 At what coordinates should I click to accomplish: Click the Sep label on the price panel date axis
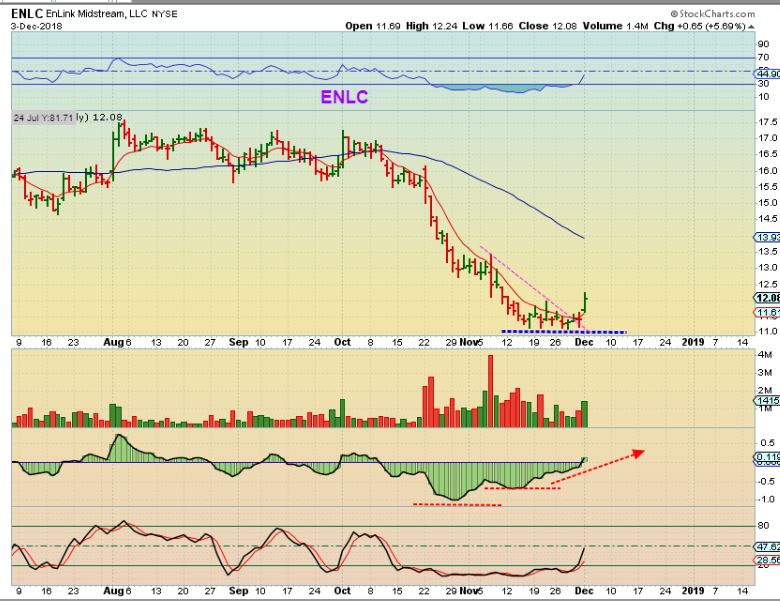[x=239, y=342]
